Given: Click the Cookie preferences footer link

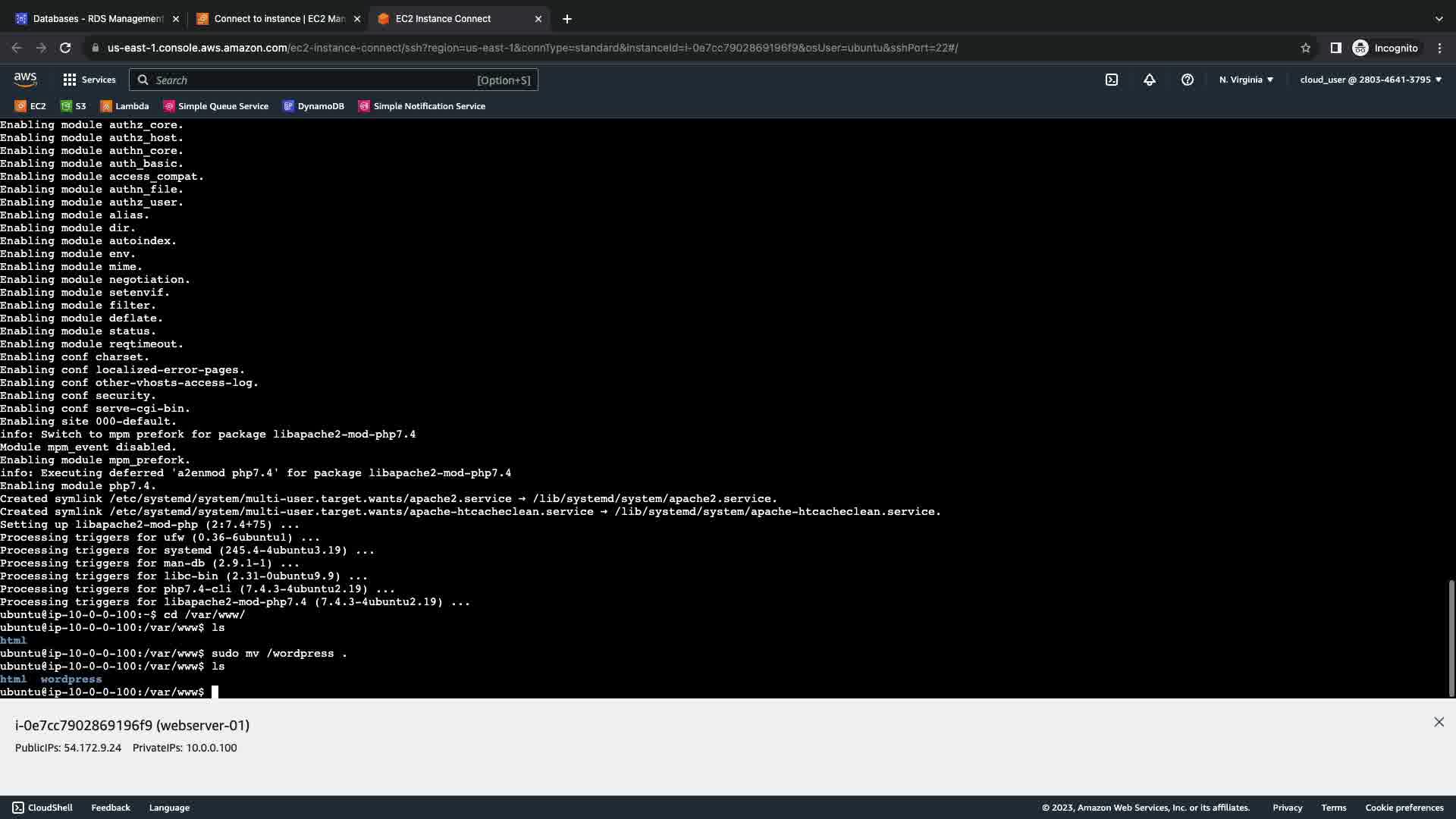Looking at the screenshot, I should [1404, 808].
